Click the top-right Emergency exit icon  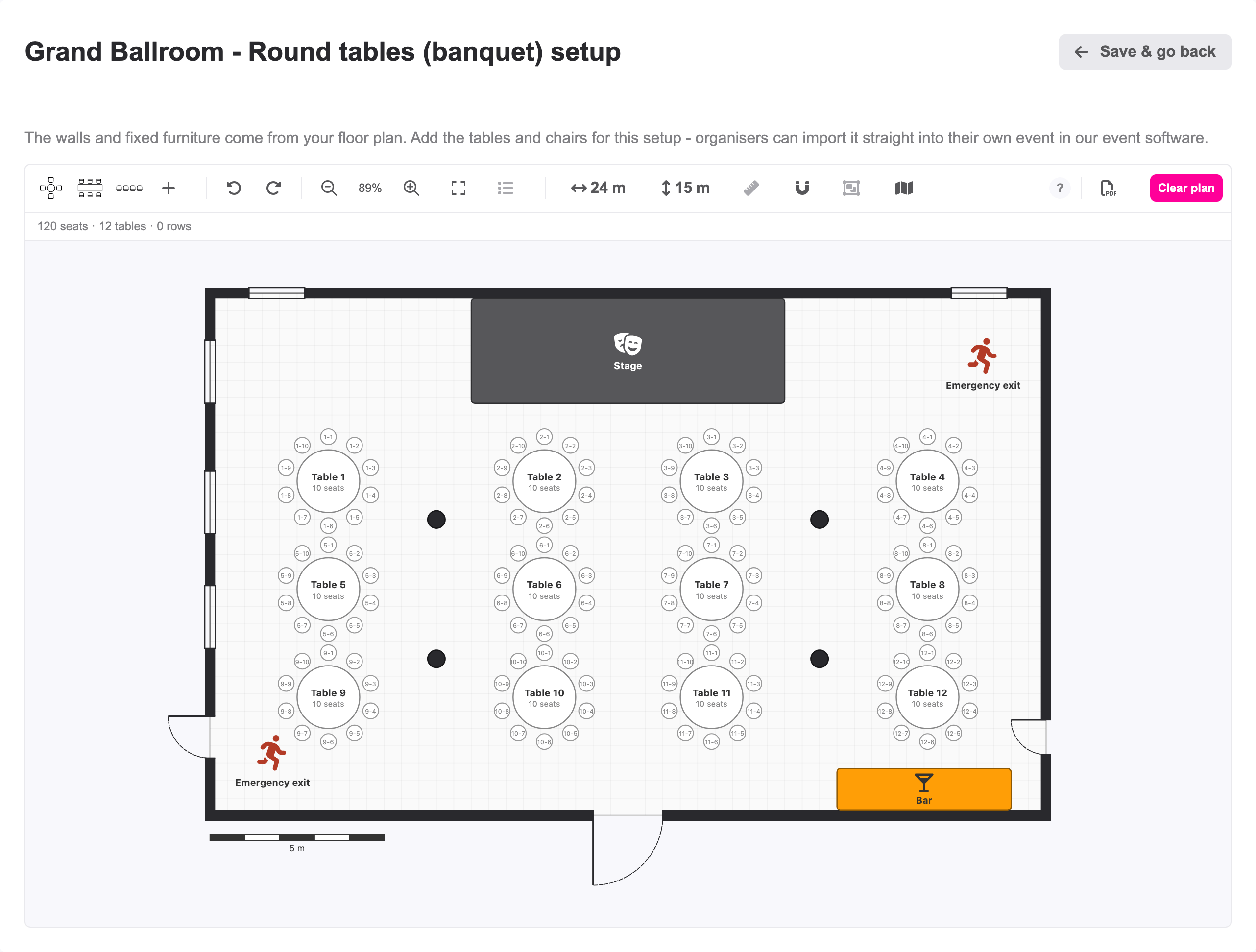(x=982, y=356)
